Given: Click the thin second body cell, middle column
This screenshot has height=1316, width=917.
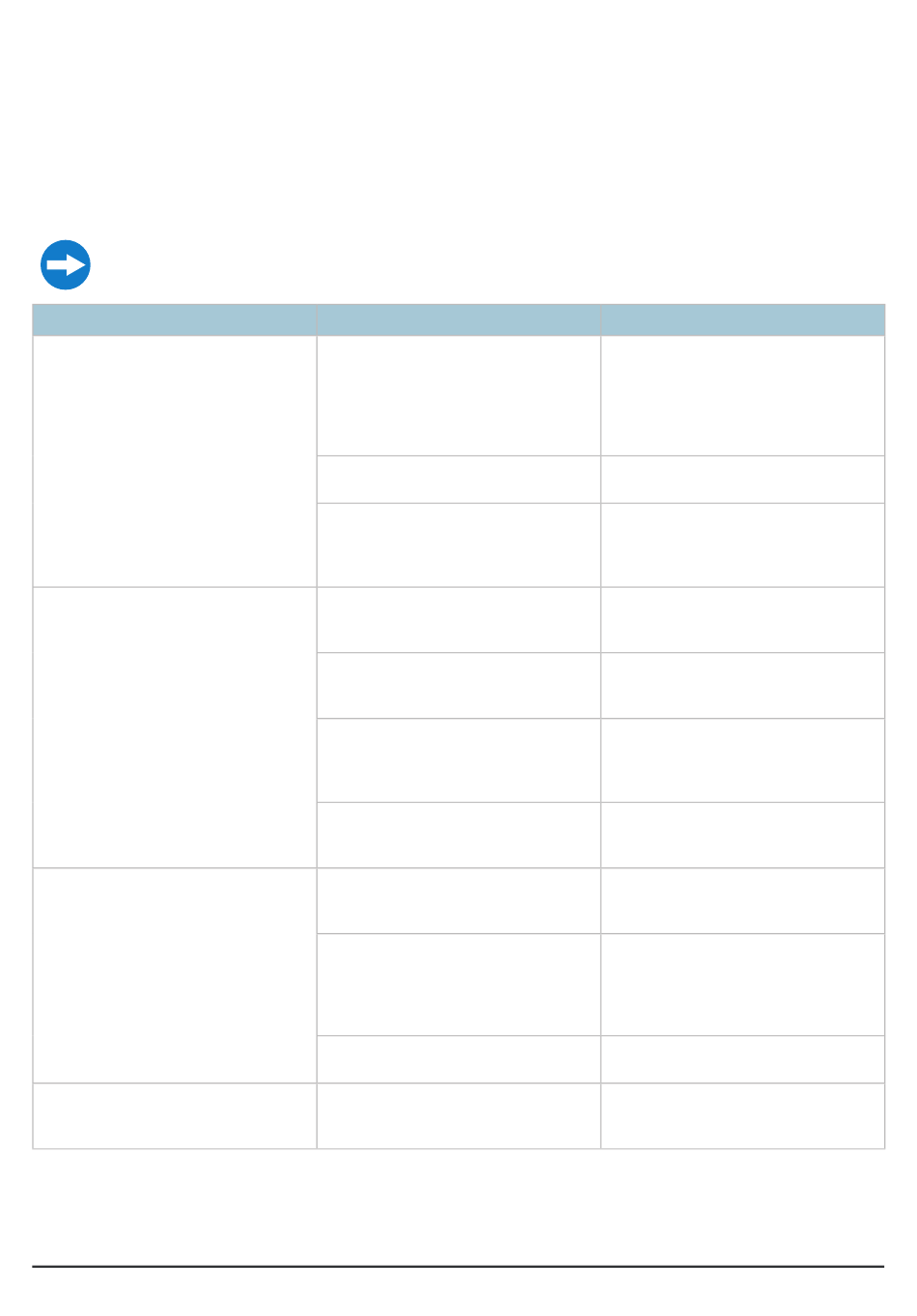Looking at the screenshot, I should click(458, 480).
